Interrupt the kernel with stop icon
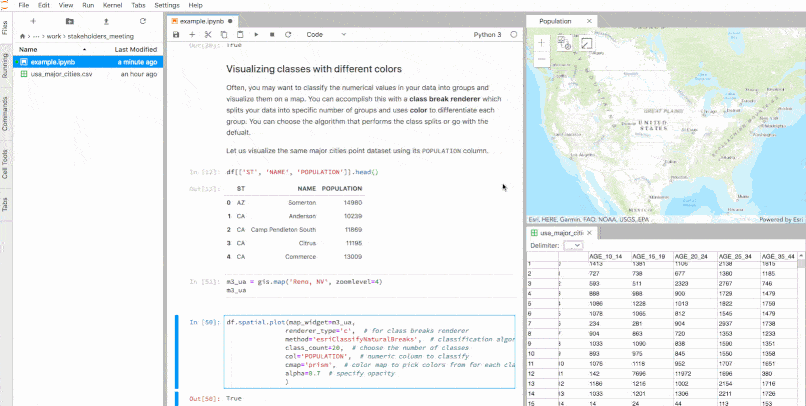806x406 pixels. pyautogui.click(x=272, y=34)
